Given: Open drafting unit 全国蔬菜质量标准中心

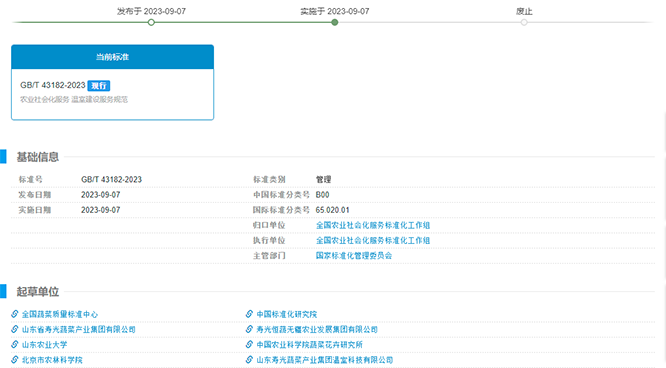Looking at the screenshot, I should (60, 314).
